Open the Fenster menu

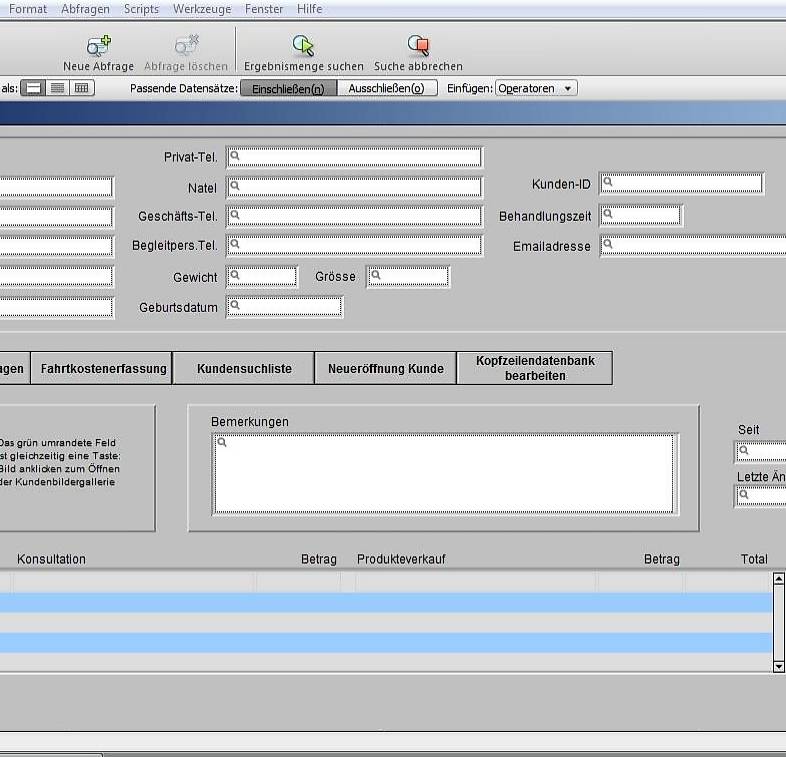tap(264, 9)
